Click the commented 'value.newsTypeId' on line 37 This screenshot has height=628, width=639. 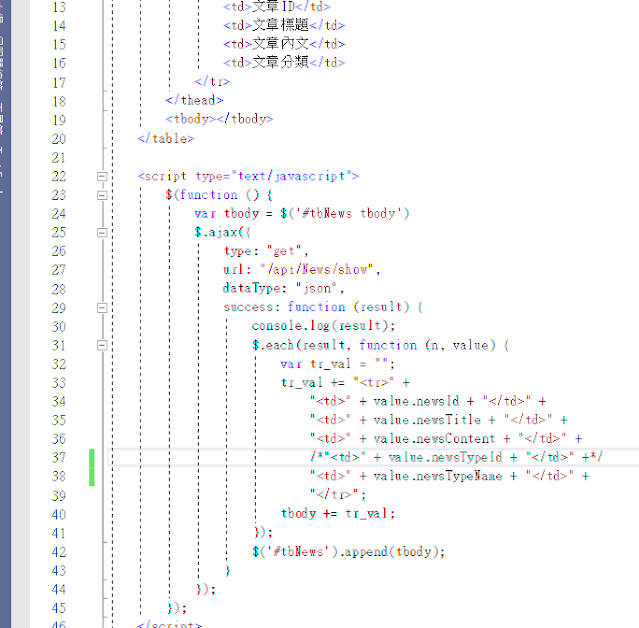(445, 457)
